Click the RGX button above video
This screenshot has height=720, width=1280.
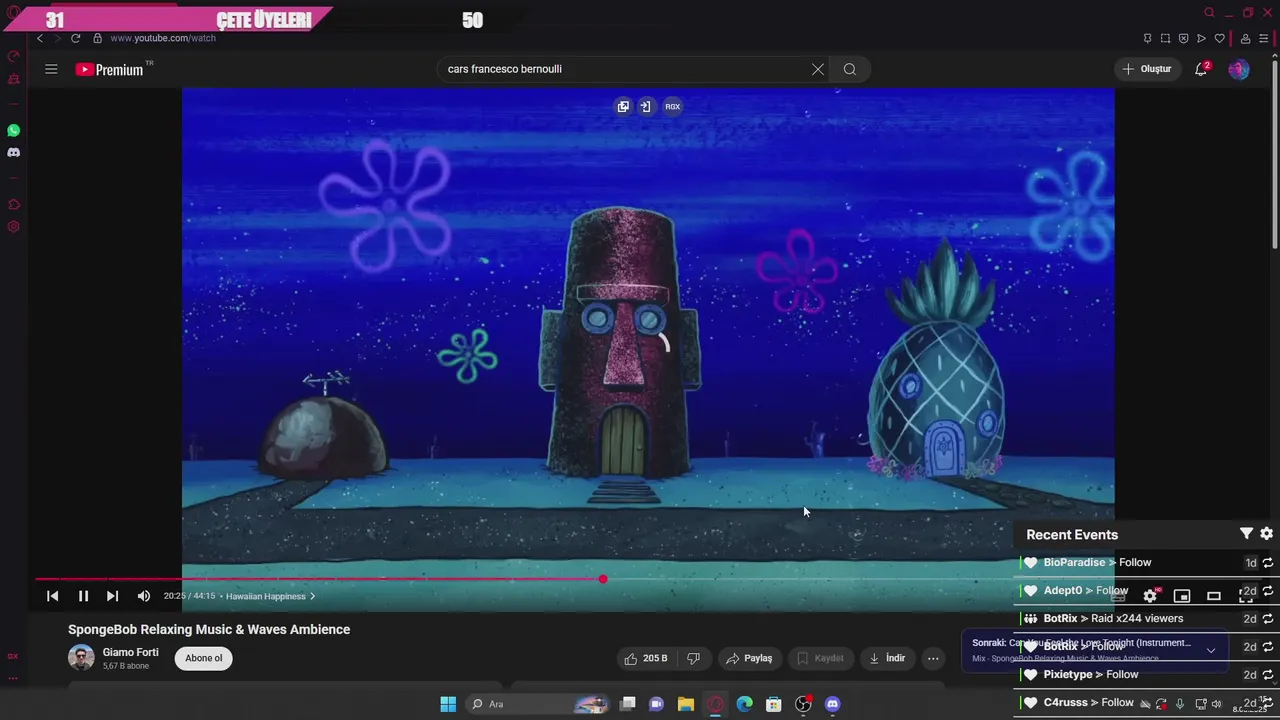tap(672, 106)
